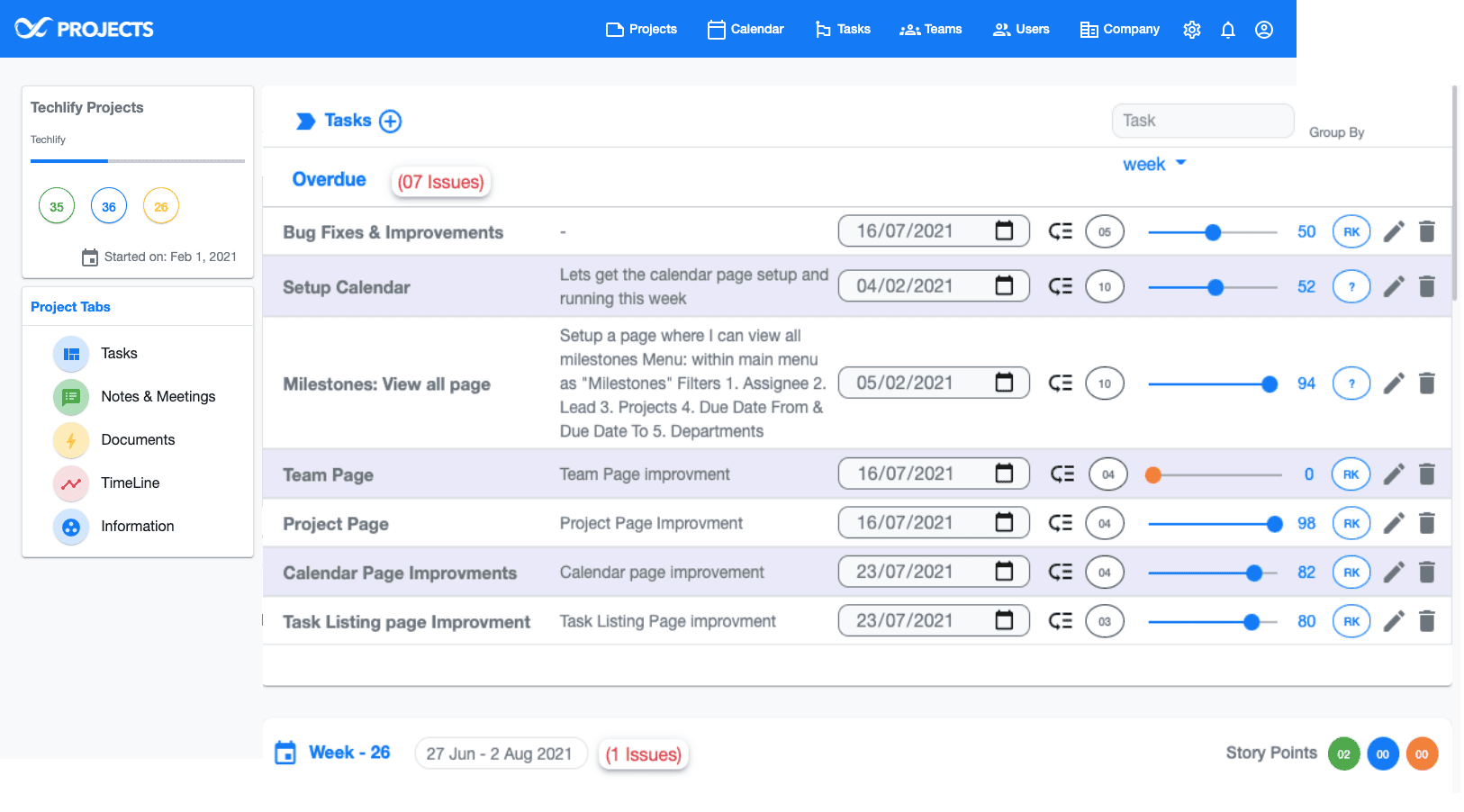Viewport: 1464px width, 812px height.
Task: Edit the Bug Fixes & Improvements task
Action: [x=1394, y=232]
